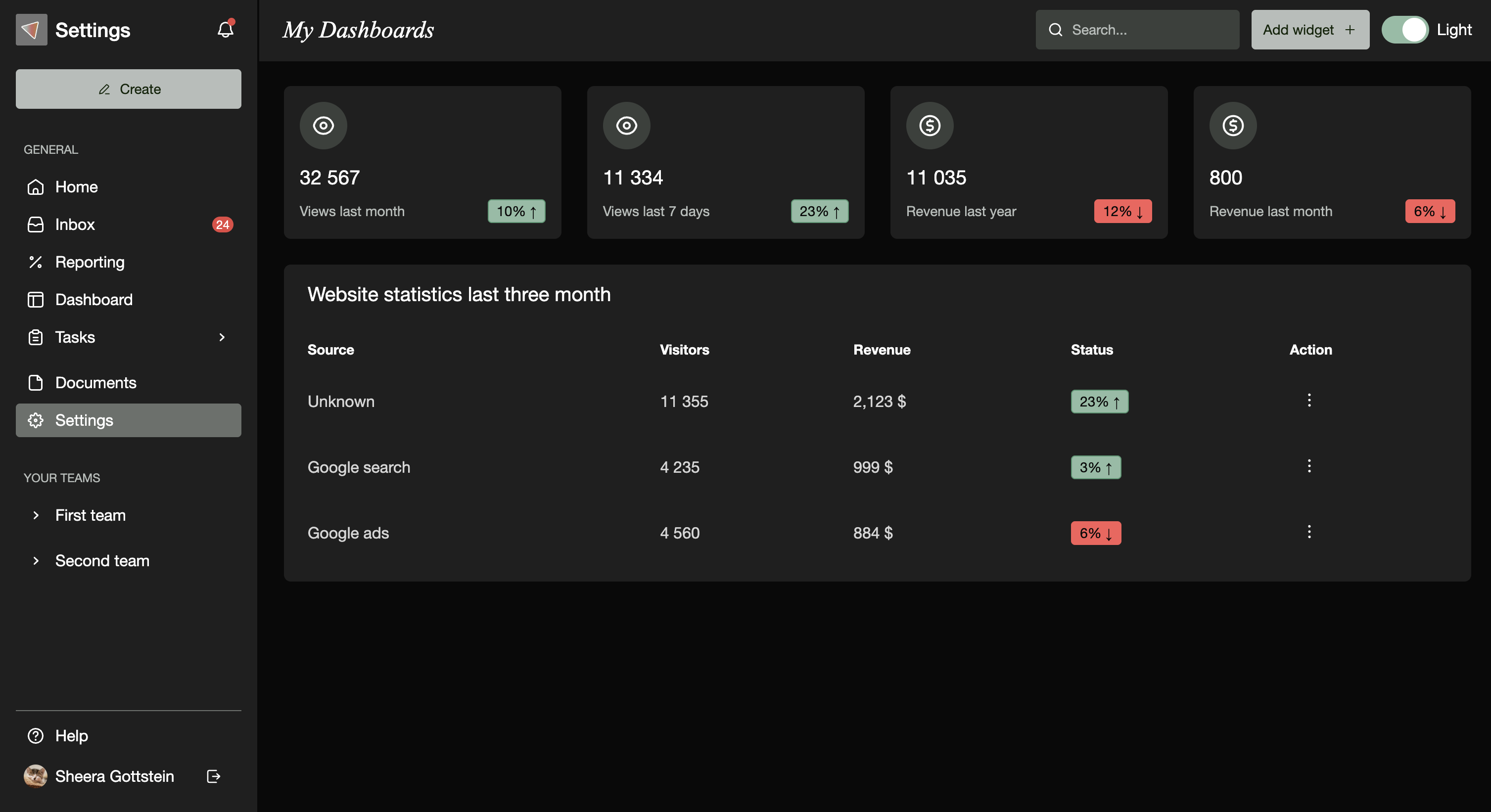The height and width of the screenshot is (812, 1491).
Task: Open Help at the sidebar bottom
Action: (71, 736)
